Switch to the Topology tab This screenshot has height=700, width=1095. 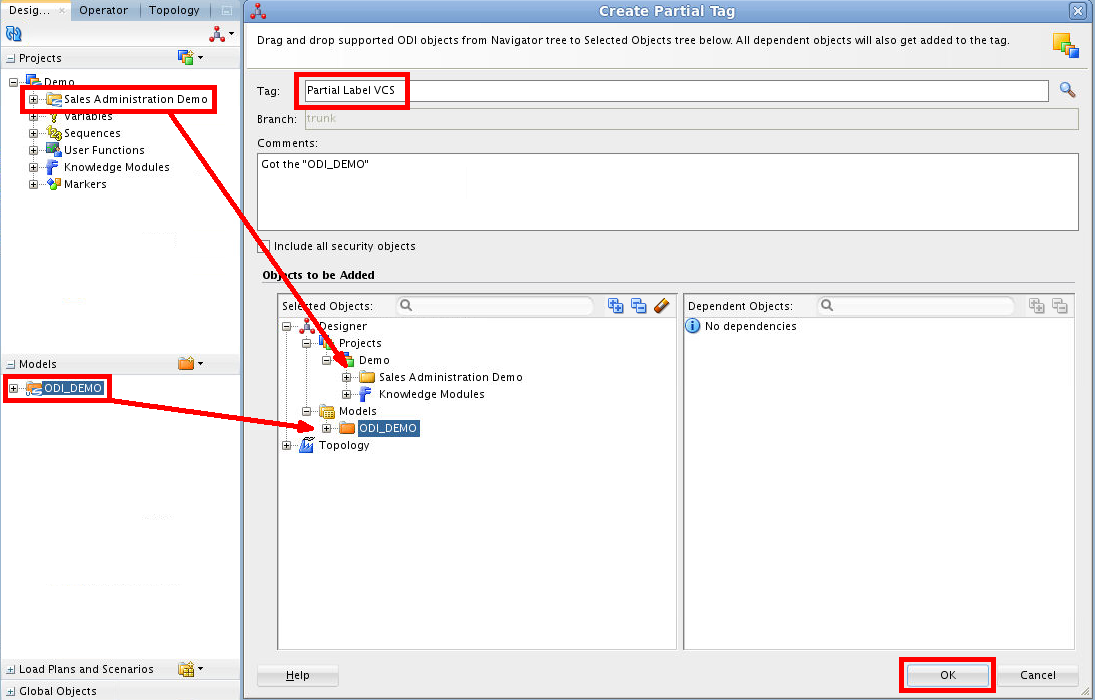pyautogui.click(x=174, y=10)
